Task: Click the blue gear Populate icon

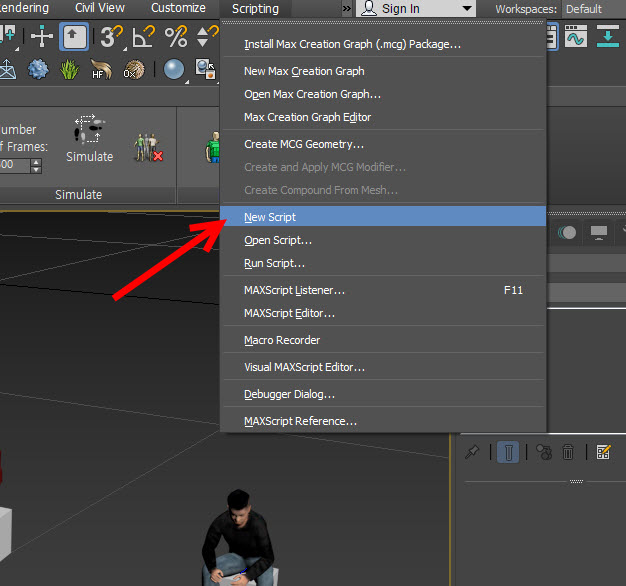Action: [38, 69]
